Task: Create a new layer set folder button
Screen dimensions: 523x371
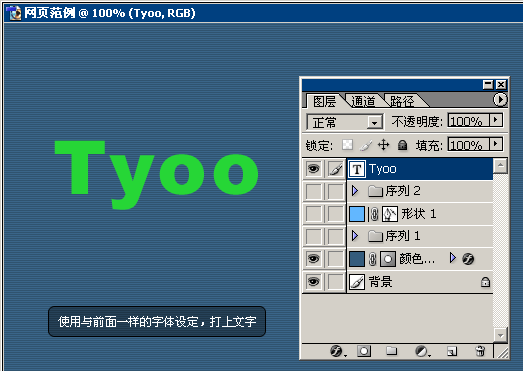Action: tap(392, 351)
